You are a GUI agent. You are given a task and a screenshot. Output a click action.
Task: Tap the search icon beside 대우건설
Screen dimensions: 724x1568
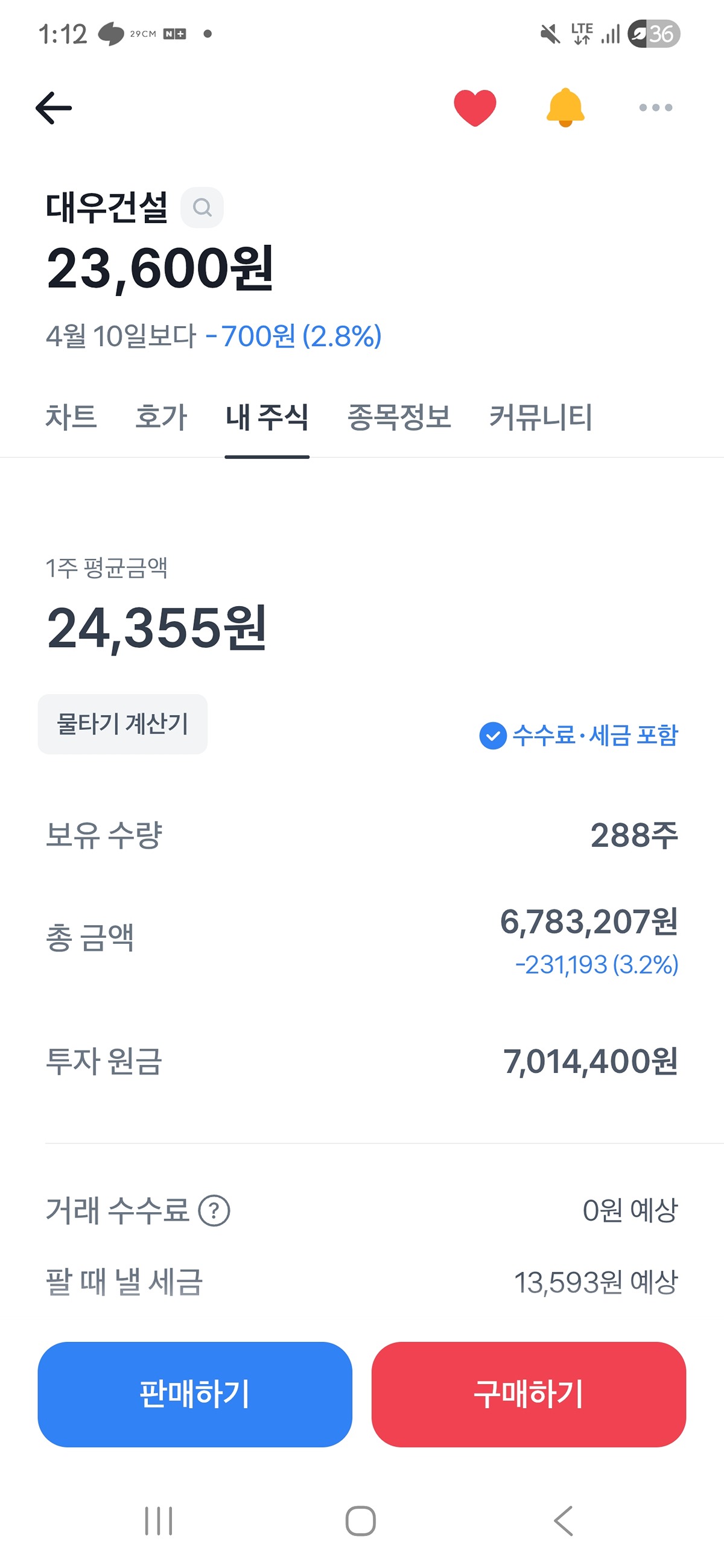tap(202, 207)
